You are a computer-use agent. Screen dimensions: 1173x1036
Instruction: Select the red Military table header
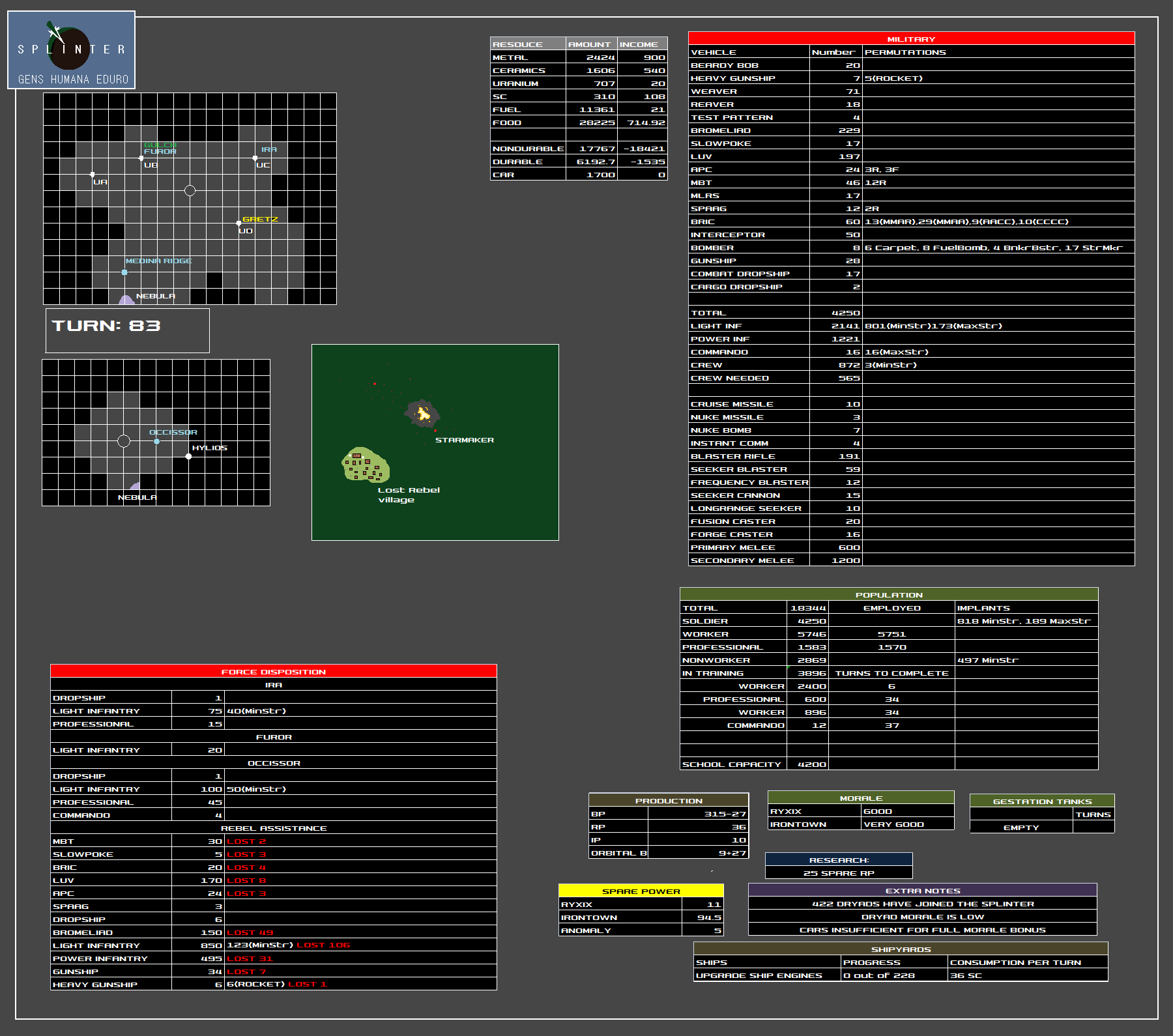(911, 38)
